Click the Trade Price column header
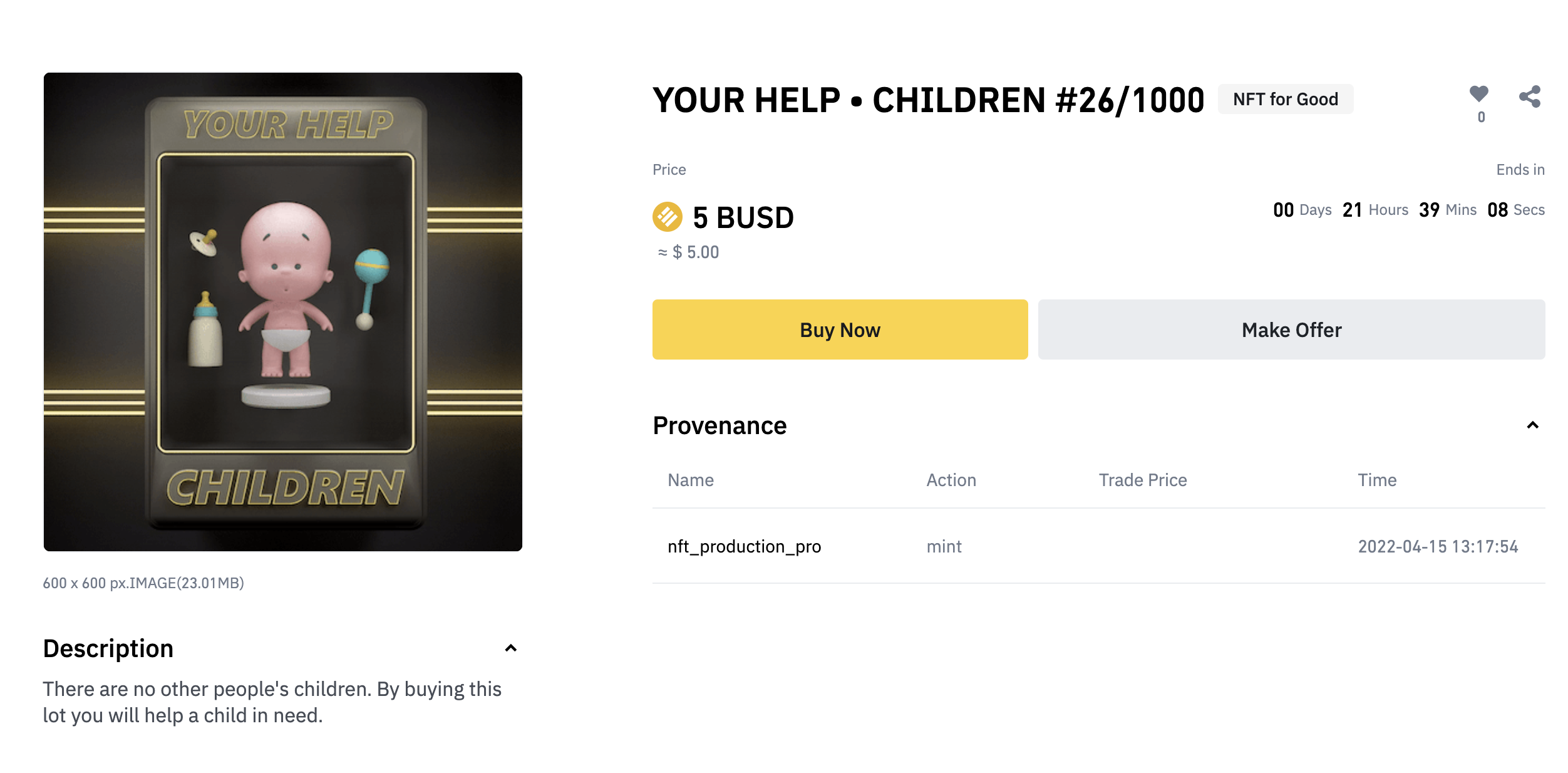This screenshot has height=773, width=1568. 1143,480
